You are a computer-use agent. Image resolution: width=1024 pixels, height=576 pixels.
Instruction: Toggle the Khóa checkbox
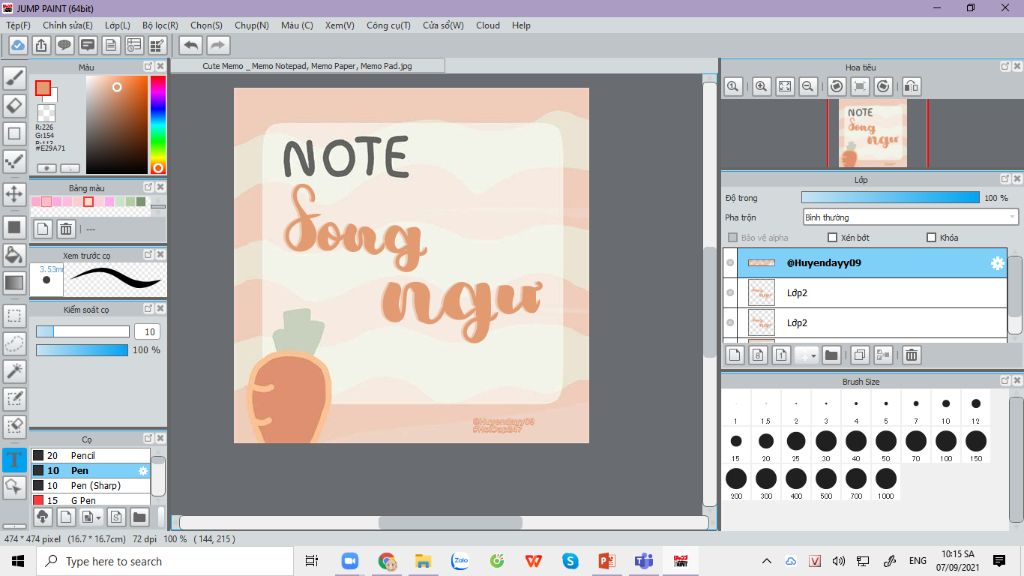[x=931, y=238]
